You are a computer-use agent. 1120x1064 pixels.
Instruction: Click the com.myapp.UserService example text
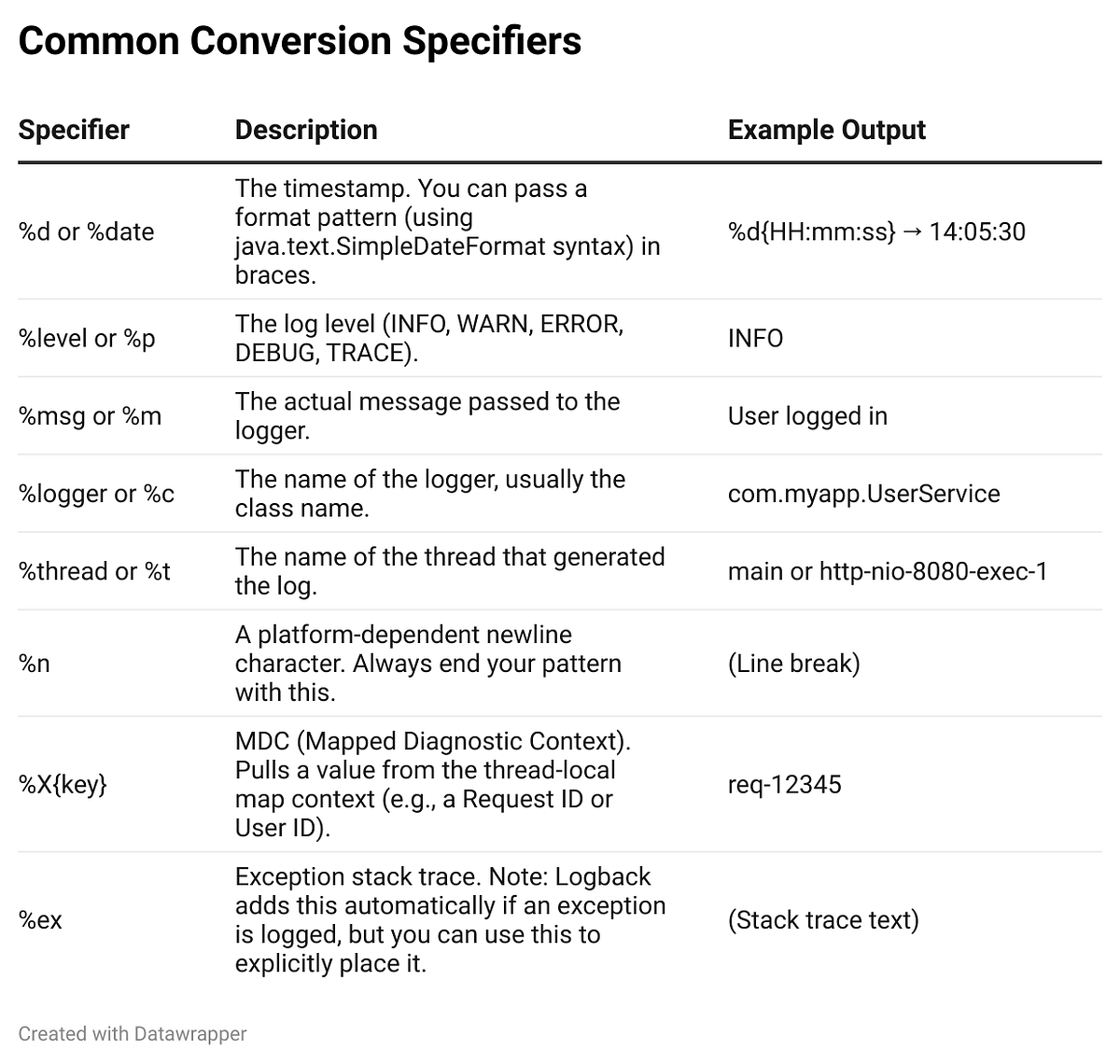click(x=863, y=494)
